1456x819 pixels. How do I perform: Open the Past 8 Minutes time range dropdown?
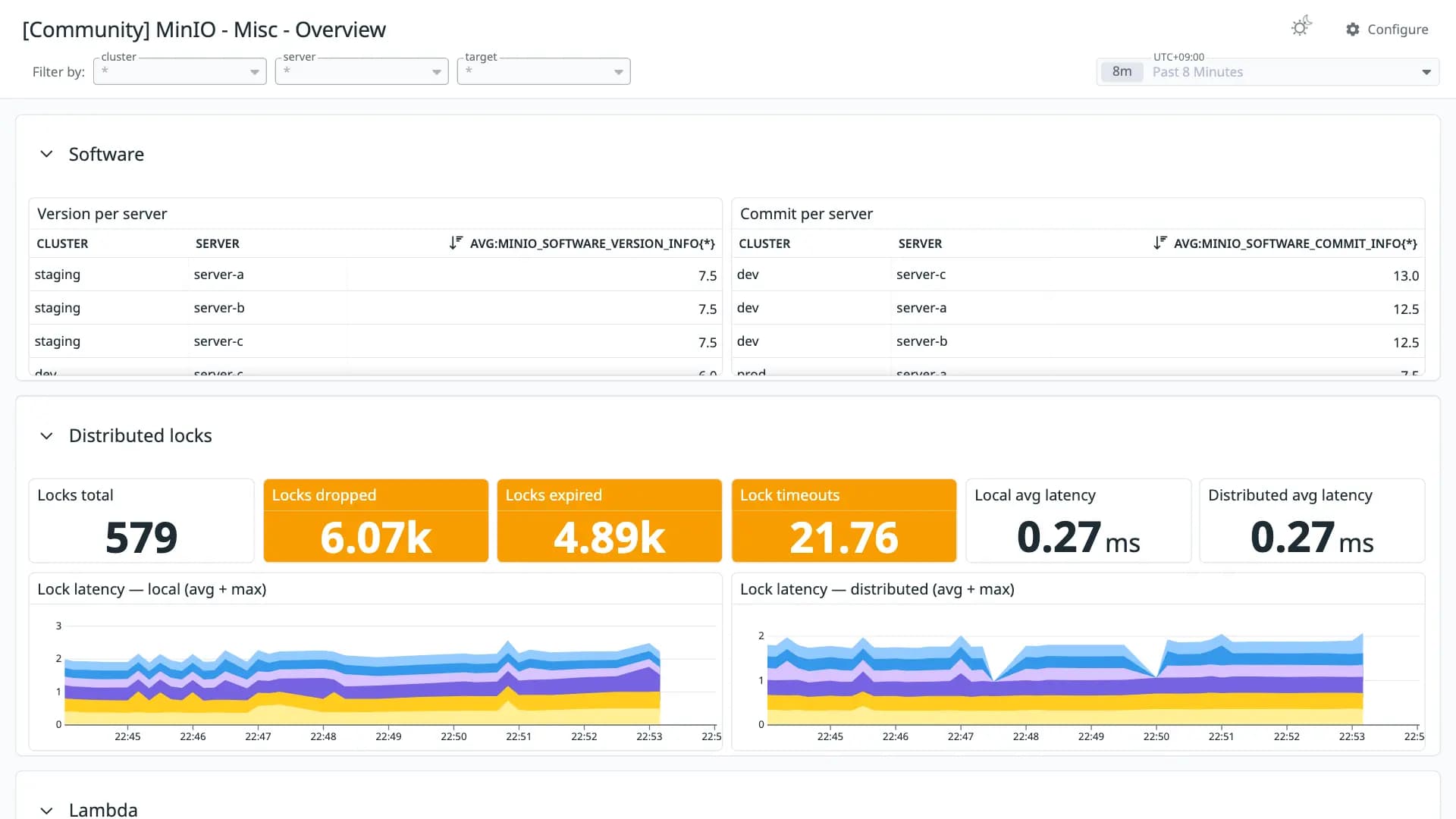pyautogui.click(x=1268, y=72)
